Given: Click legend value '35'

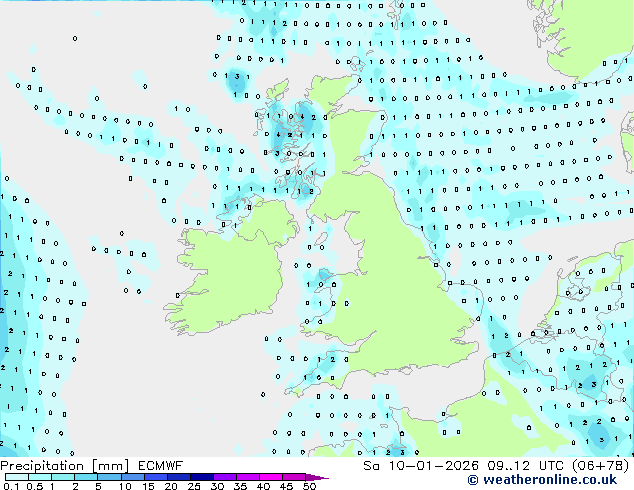Looking at the screenshot, I should coord(240,486).
